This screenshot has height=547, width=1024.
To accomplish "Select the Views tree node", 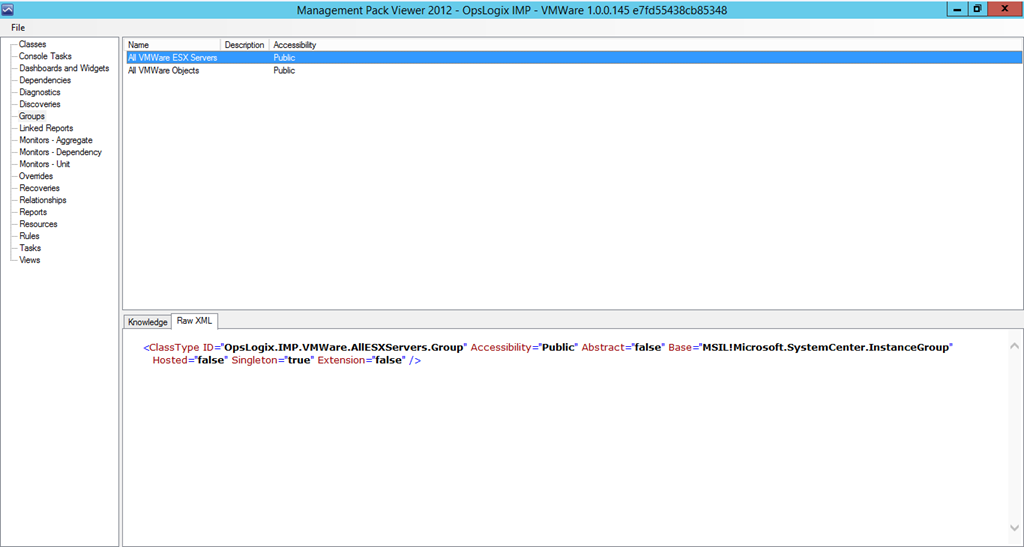I will coord(30,260).
